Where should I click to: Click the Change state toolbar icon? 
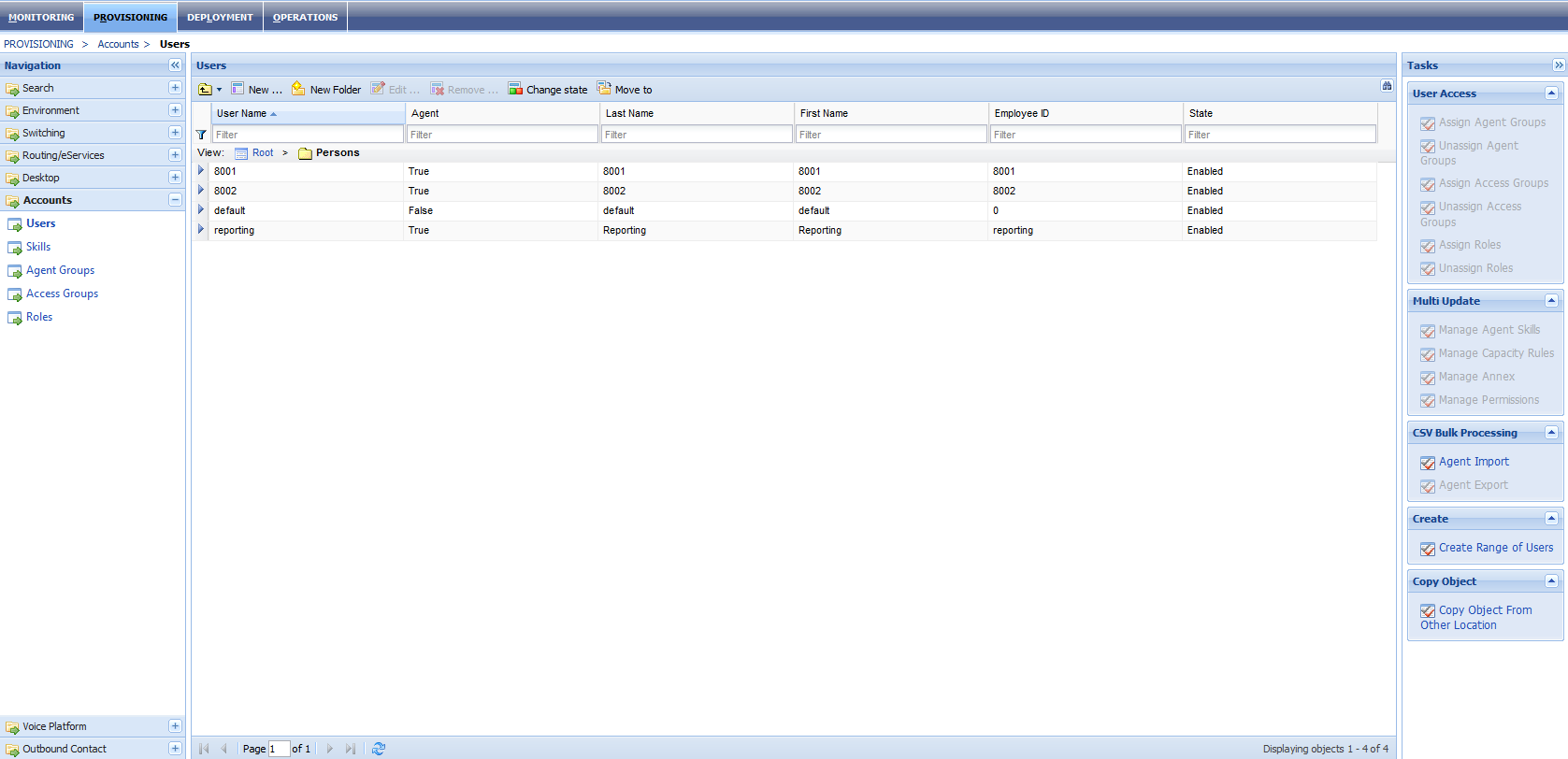[x=515, y=89]
